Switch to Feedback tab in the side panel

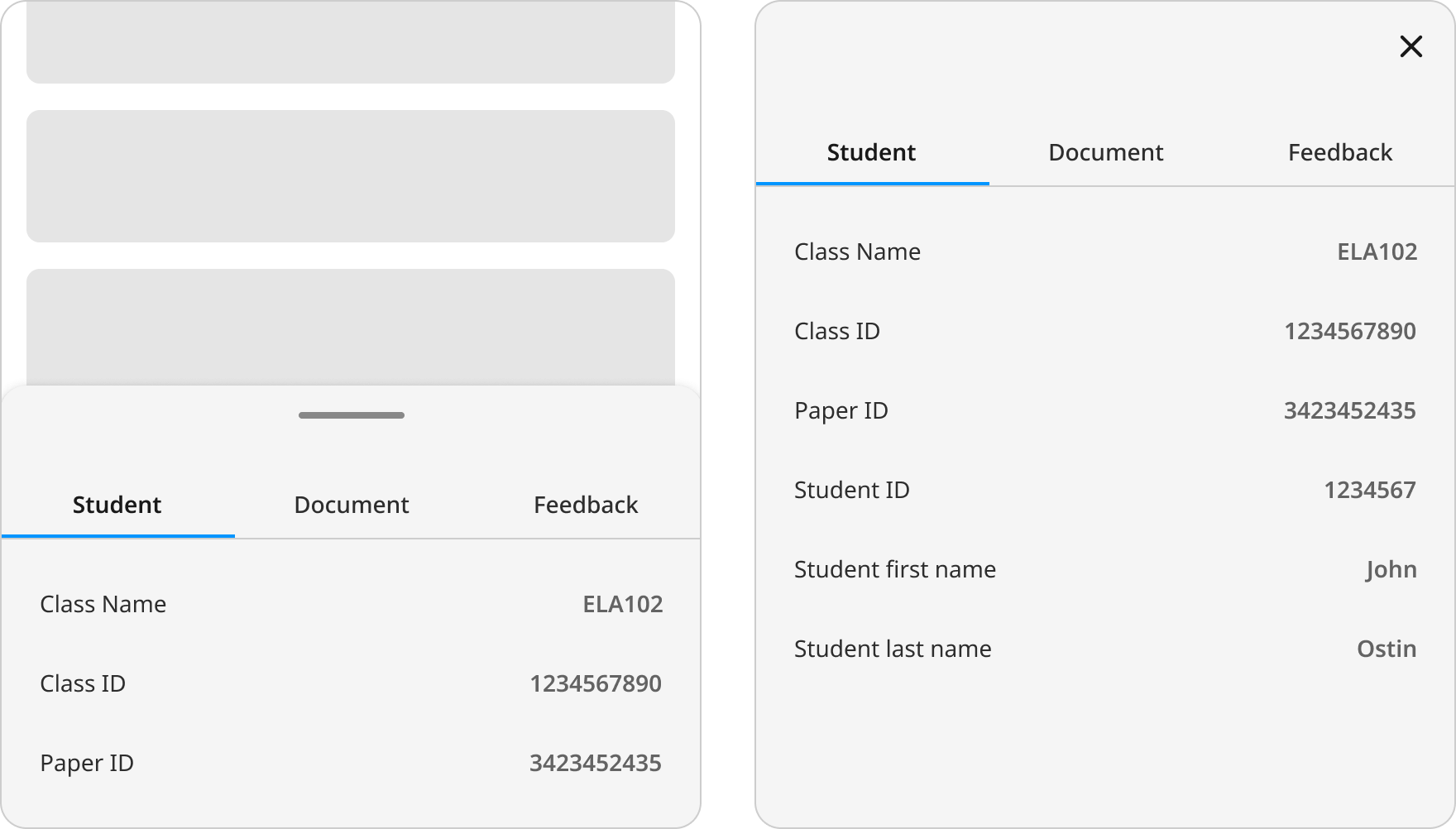pos(1340,152)
